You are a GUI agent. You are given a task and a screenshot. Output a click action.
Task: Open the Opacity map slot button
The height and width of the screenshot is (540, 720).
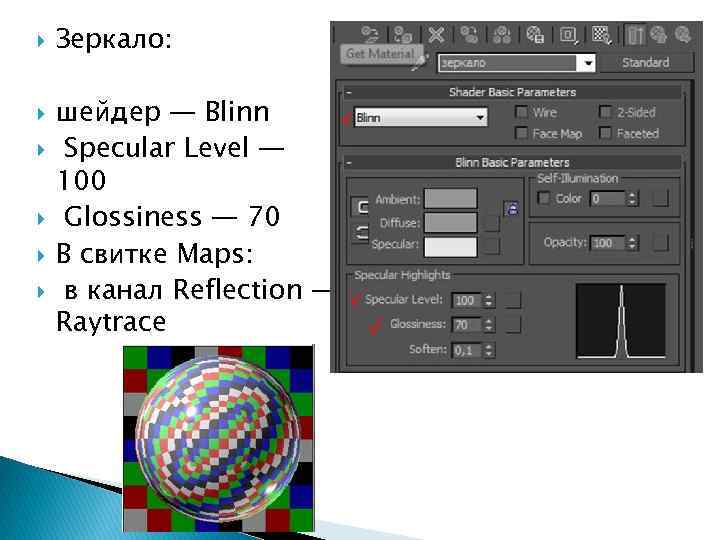[x=660, y=242]
